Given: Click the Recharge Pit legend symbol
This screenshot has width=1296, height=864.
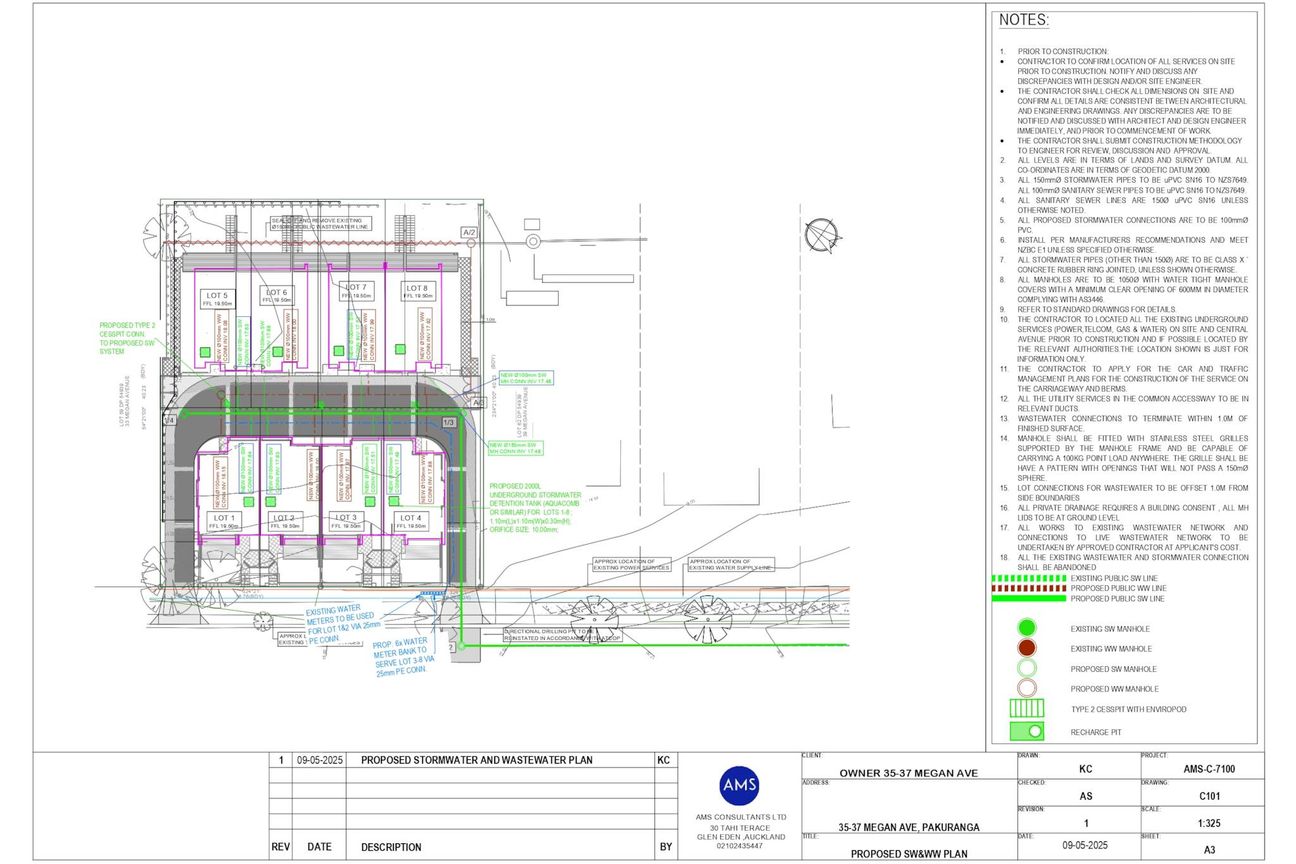Looking at the screenshot, I should (x=1026, y=730).
